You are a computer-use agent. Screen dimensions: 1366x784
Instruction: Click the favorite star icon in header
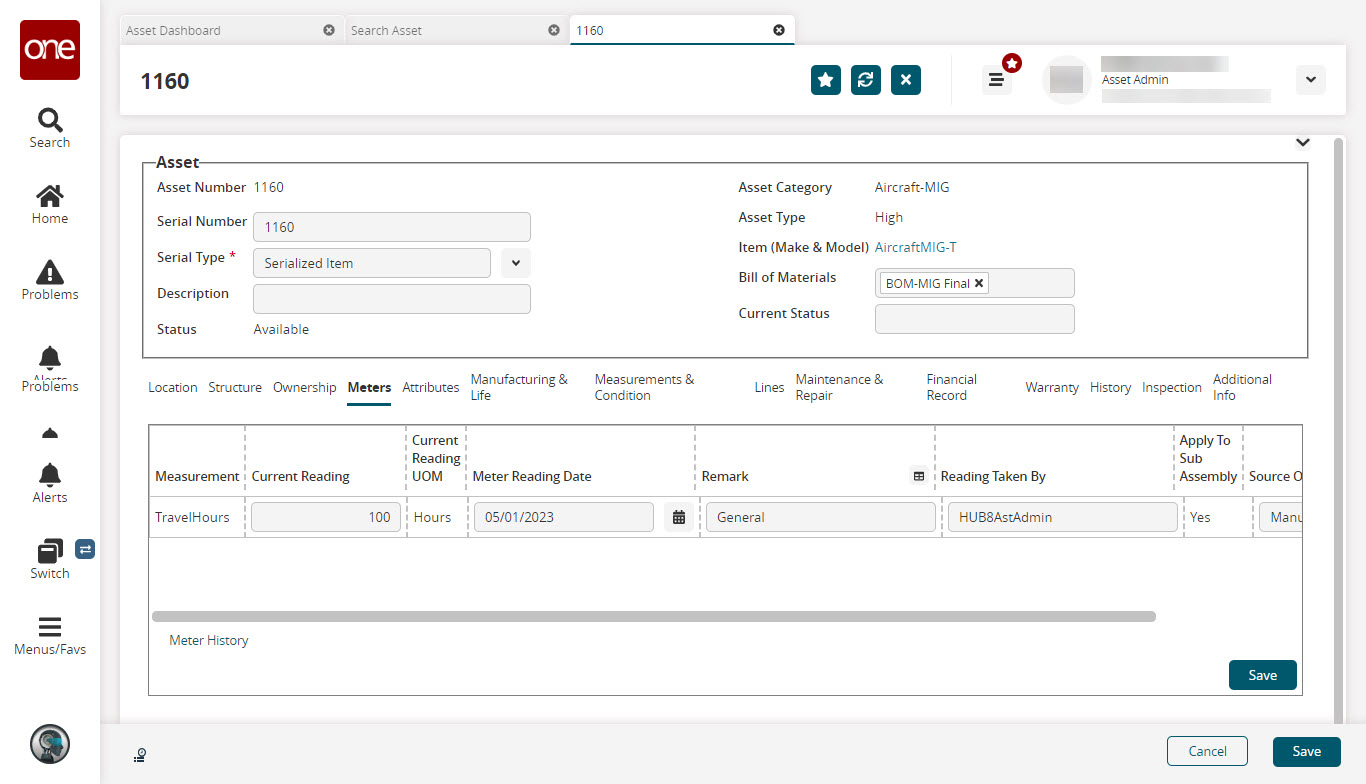825,80
